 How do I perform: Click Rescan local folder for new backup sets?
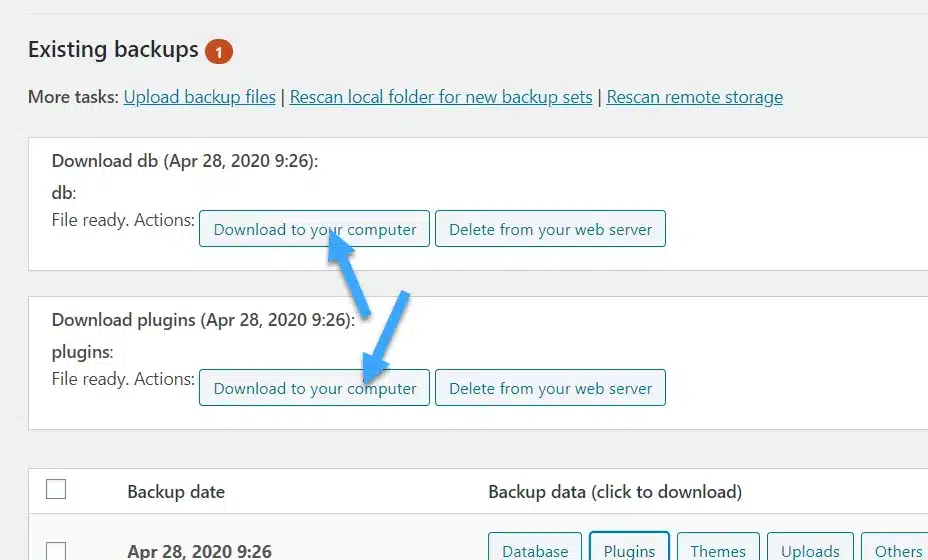click(441, 97)
